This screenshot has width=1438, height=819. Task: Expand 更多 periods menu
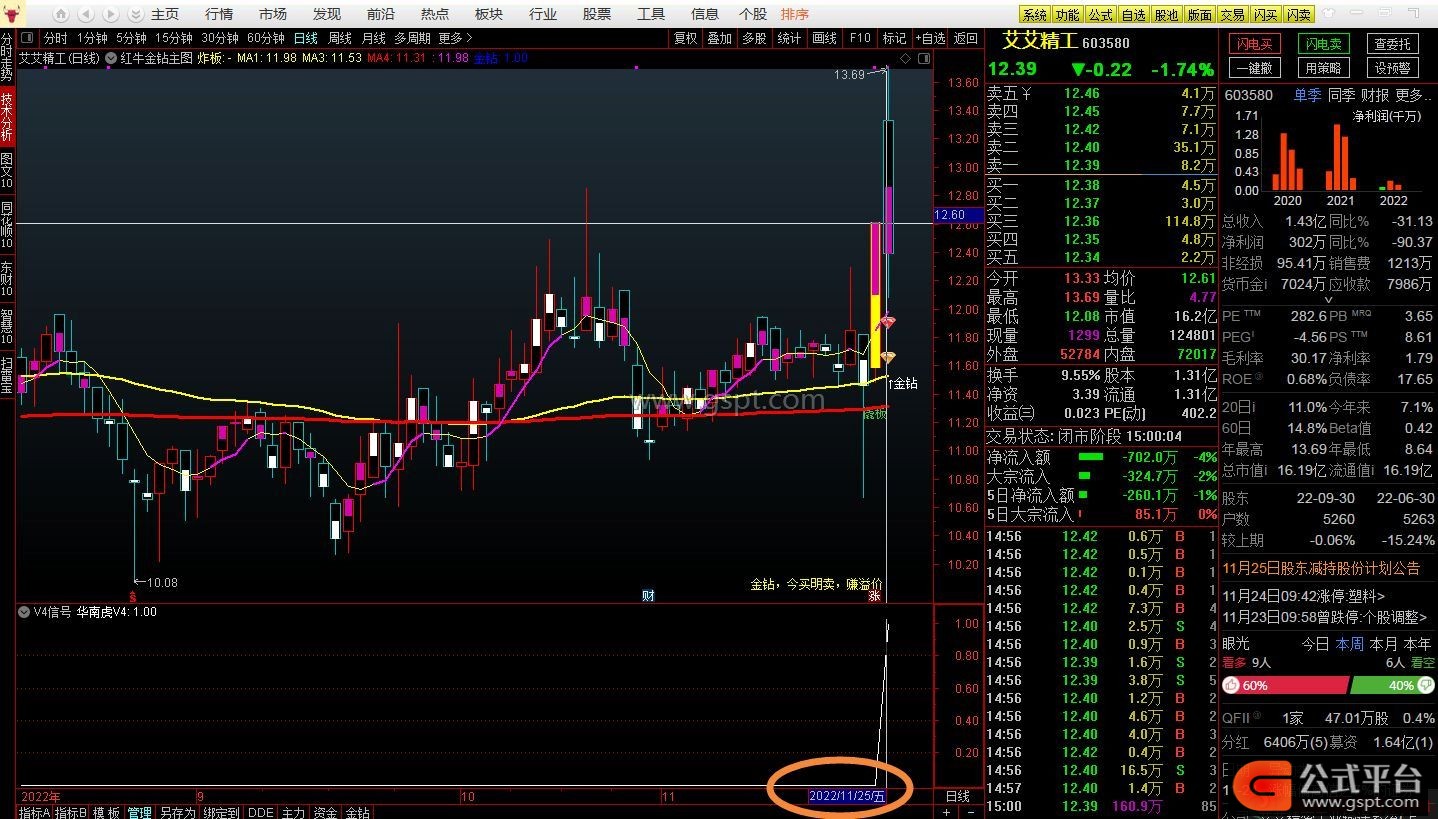coord(455,38)
